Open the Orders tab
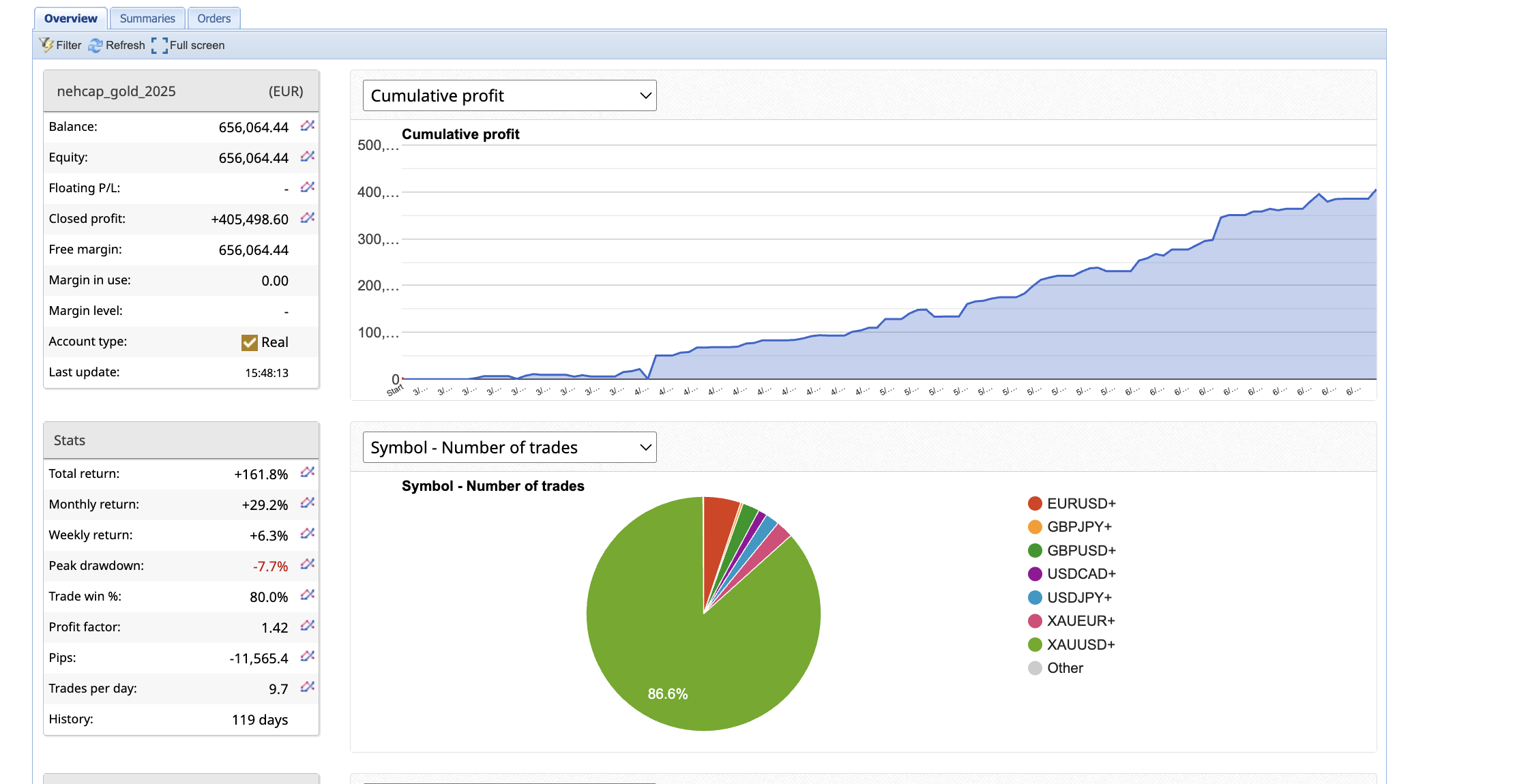Screen dimensions: 1513x784 click(x=214, y=18)
